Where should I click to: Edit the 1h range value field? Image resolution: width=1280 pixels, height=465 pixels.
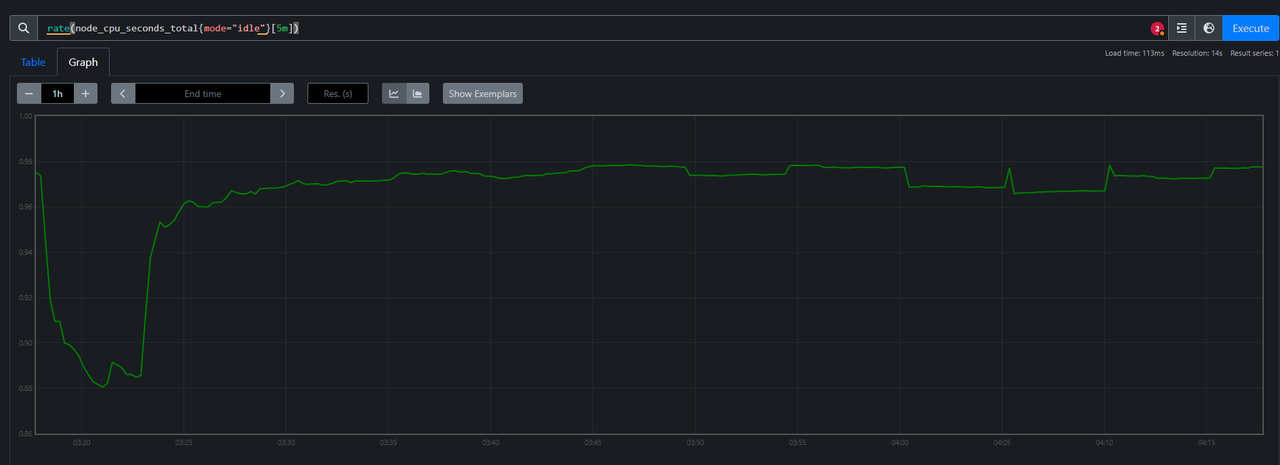coord(57,93)
